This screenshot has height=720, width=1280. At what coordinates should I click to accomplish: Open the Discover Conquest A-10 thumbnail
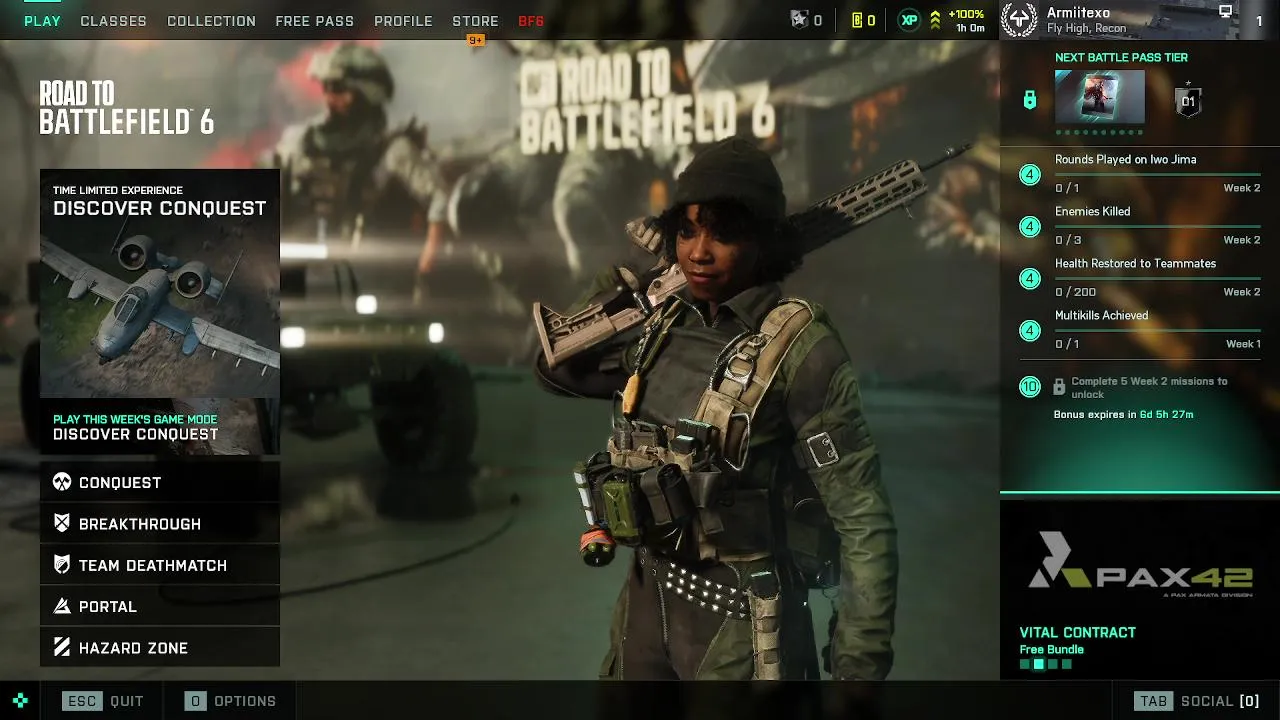point(160,283)
